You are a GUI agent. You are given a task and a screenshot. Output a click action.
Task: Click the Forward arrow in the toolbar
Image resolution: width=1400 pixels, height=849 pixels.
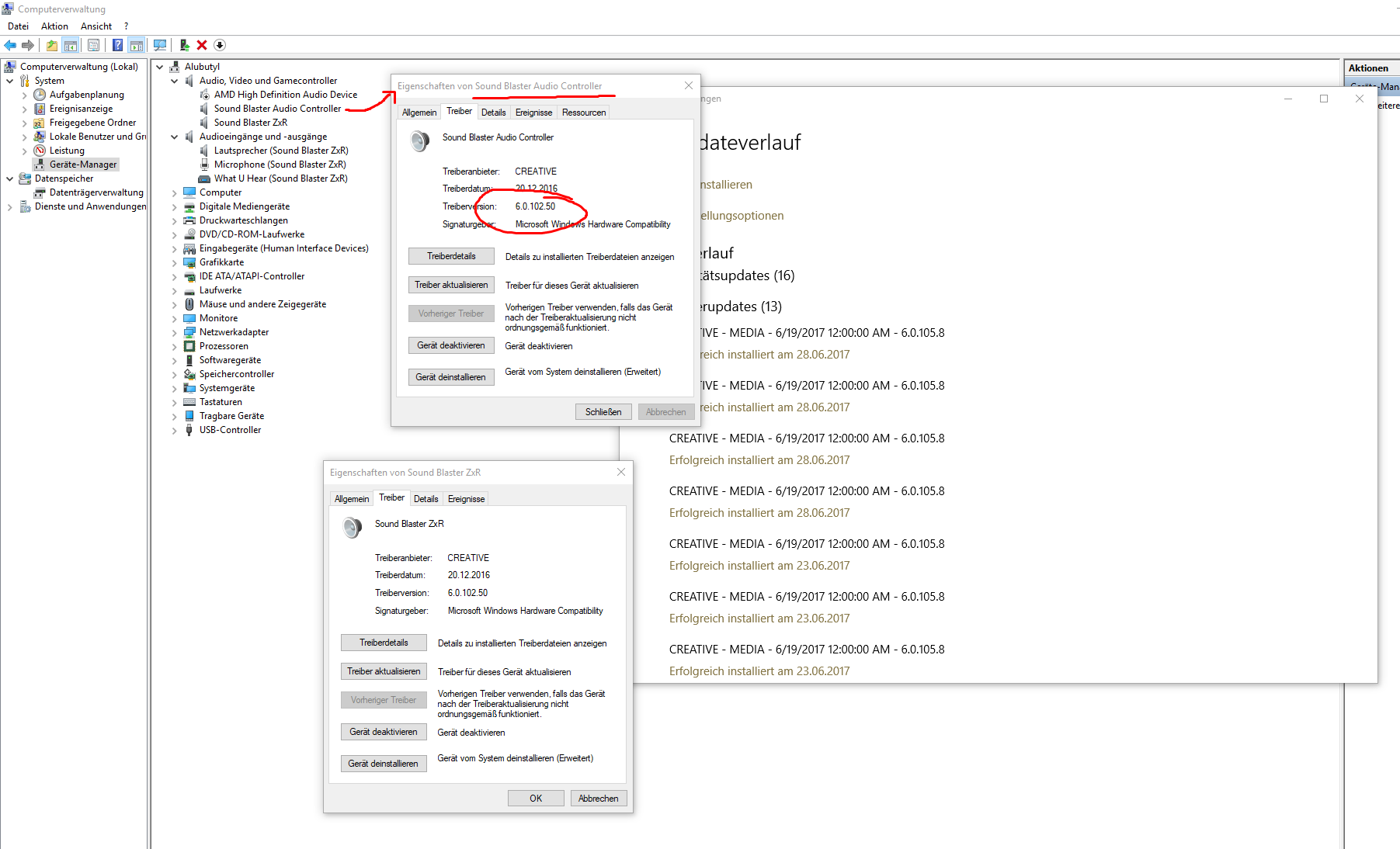coord(28,45)
